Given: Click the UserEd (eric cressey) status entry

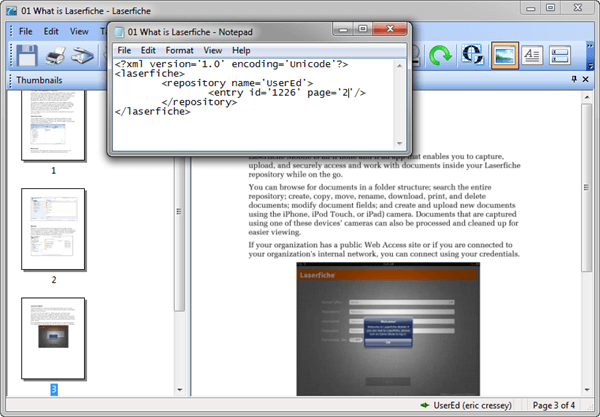Looking at the screenshot, I should coord(472,406).
